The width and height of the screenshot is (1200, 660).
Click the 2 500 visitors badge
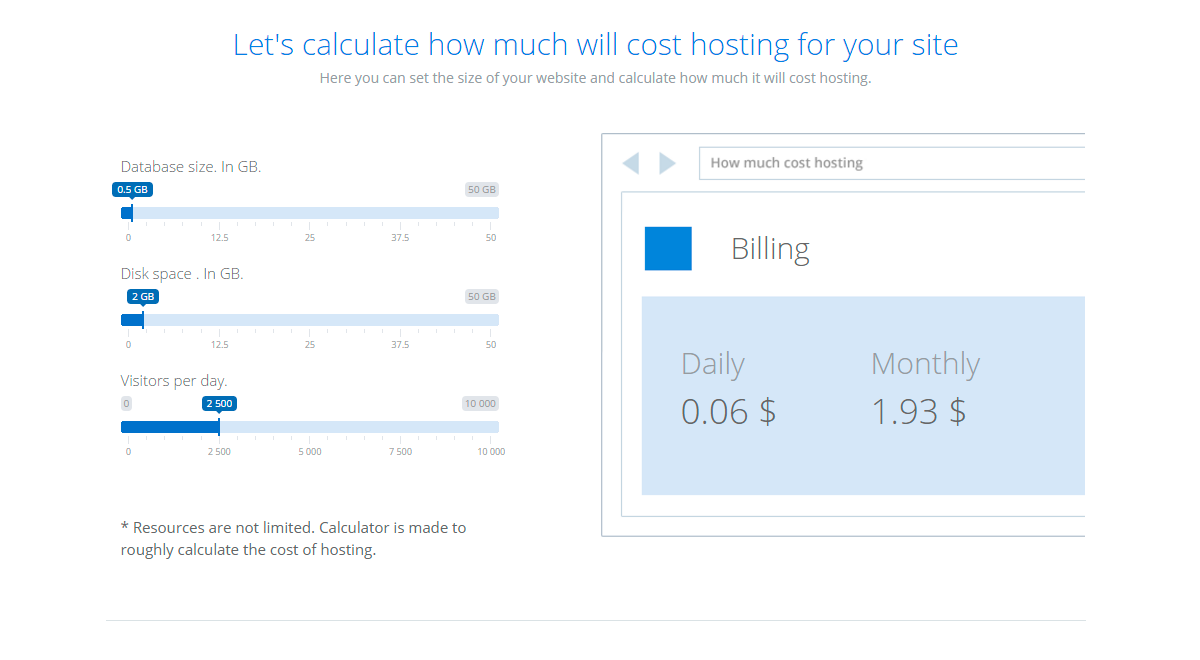point(219,403)
